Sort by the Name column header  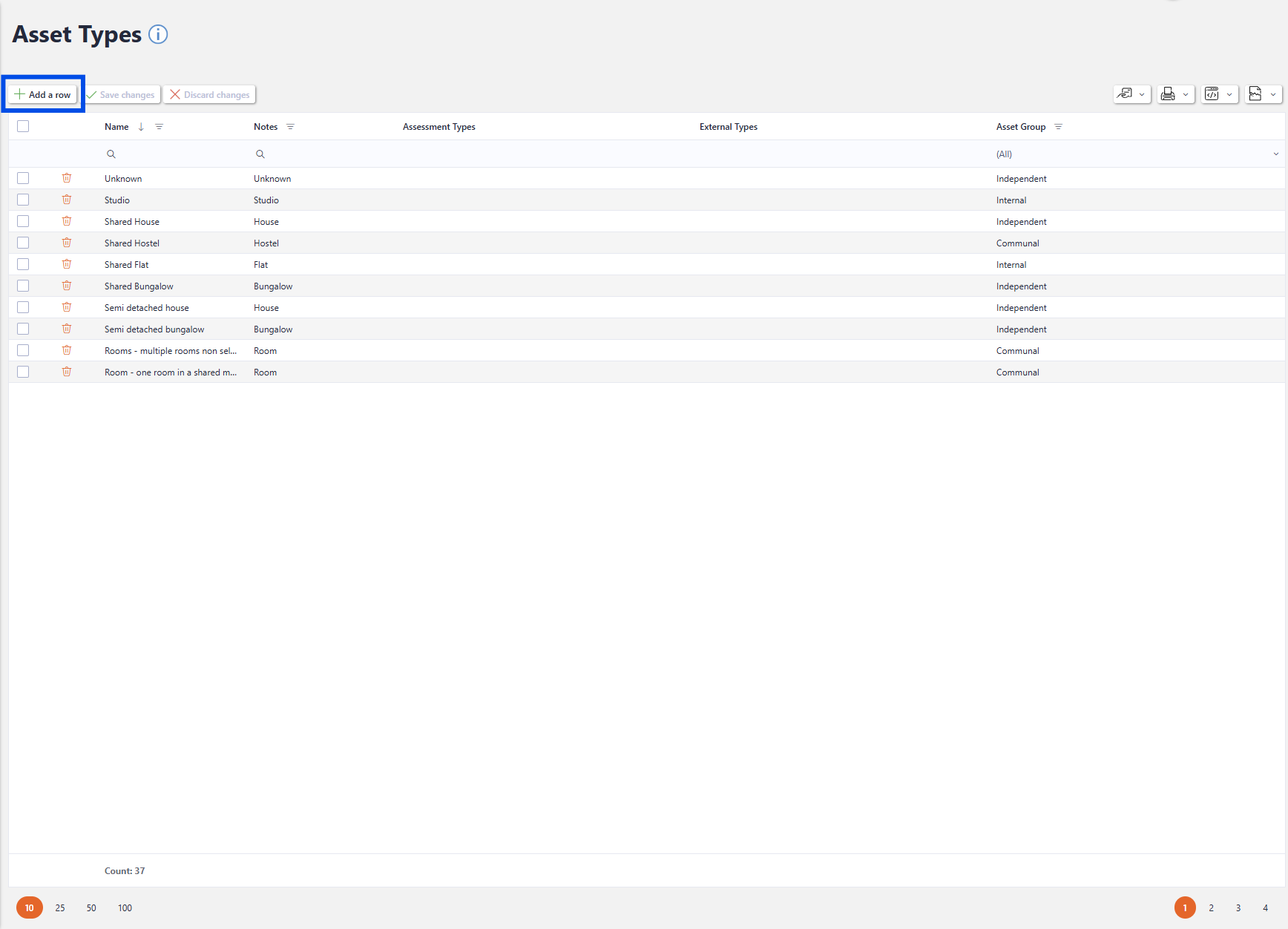coord(116,127)
